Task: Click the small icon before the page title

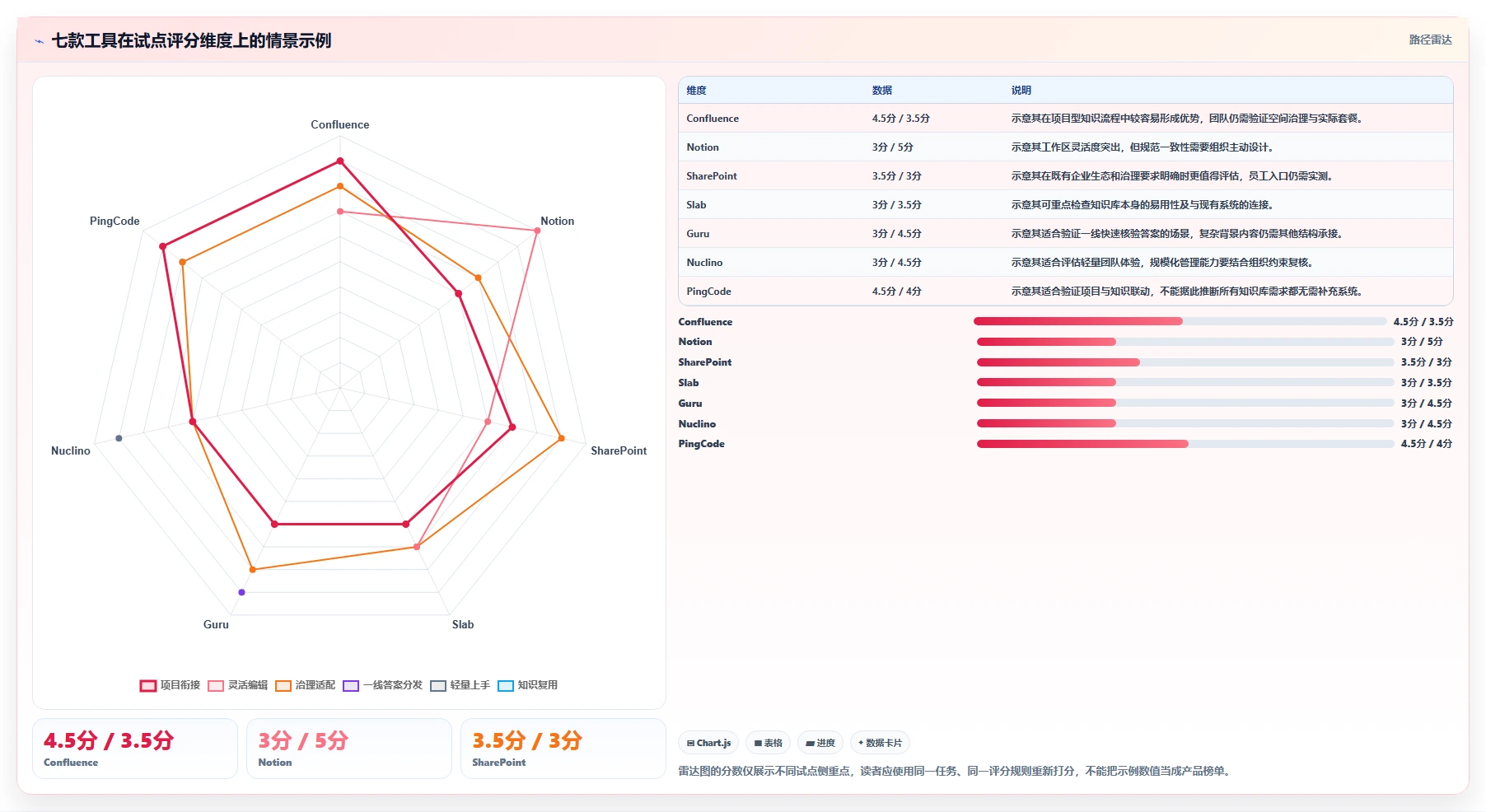Action: coord(39,41)
